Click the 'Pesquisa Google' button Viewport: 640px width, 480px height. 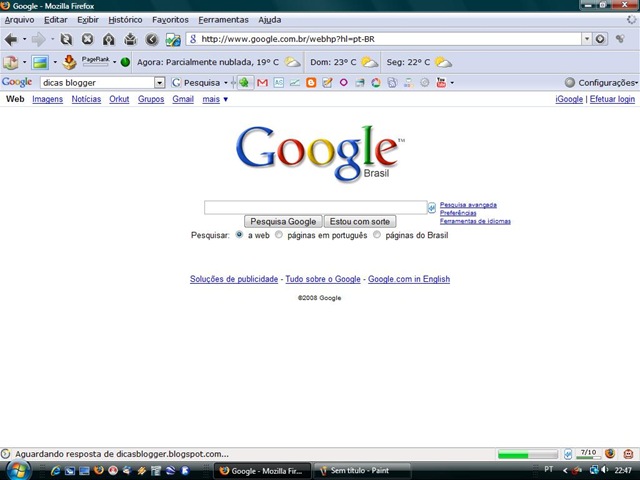[x=282, y=221]
